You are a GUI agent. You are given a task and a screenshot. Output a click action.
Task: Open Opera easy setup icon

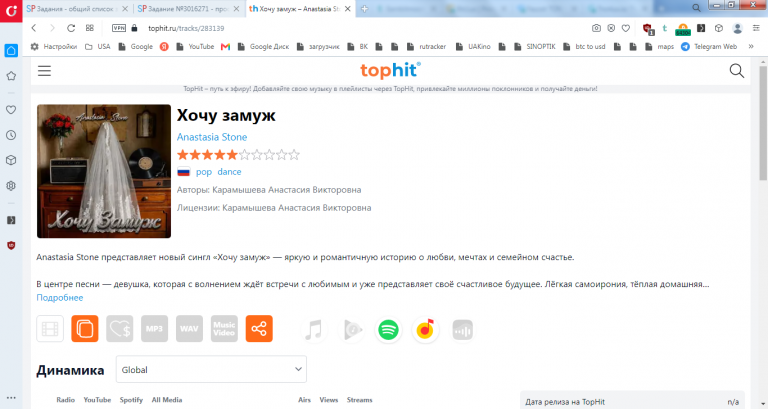click(x=756, y=28)
